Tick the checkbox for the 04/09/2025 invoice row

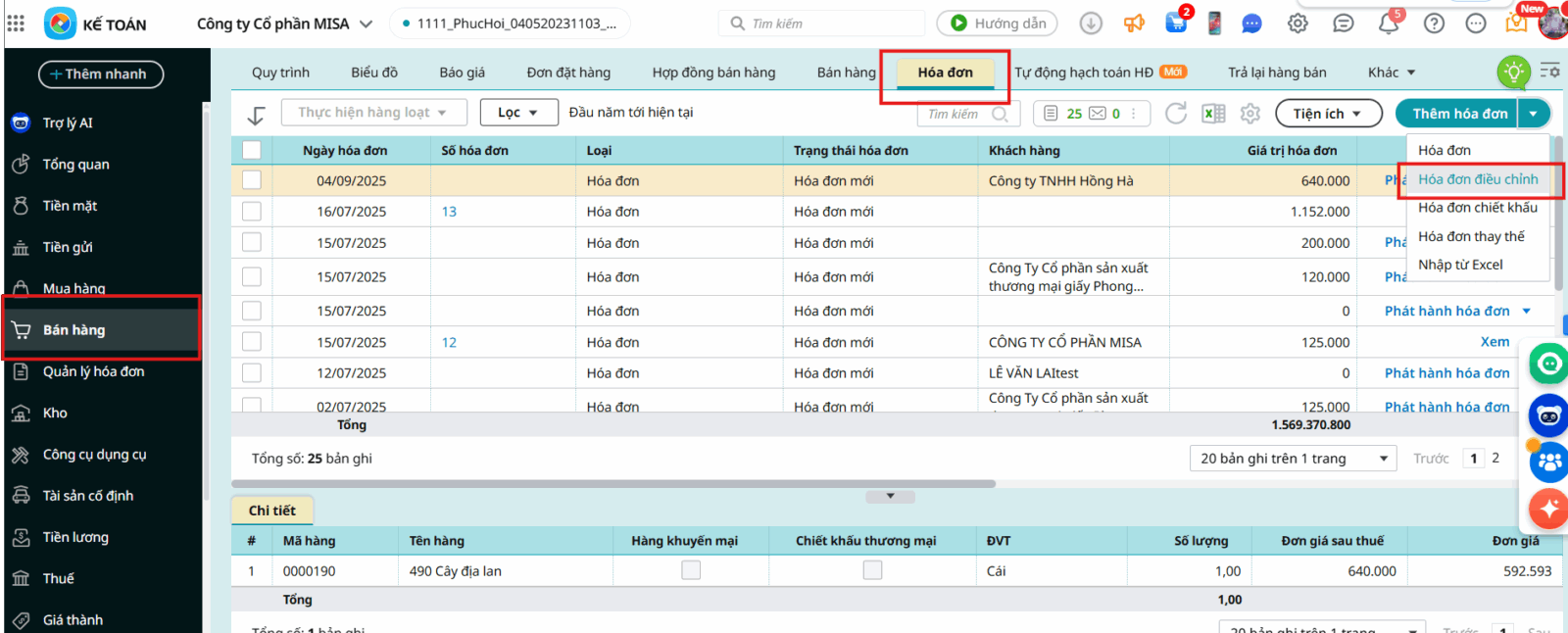coord(252,180)
